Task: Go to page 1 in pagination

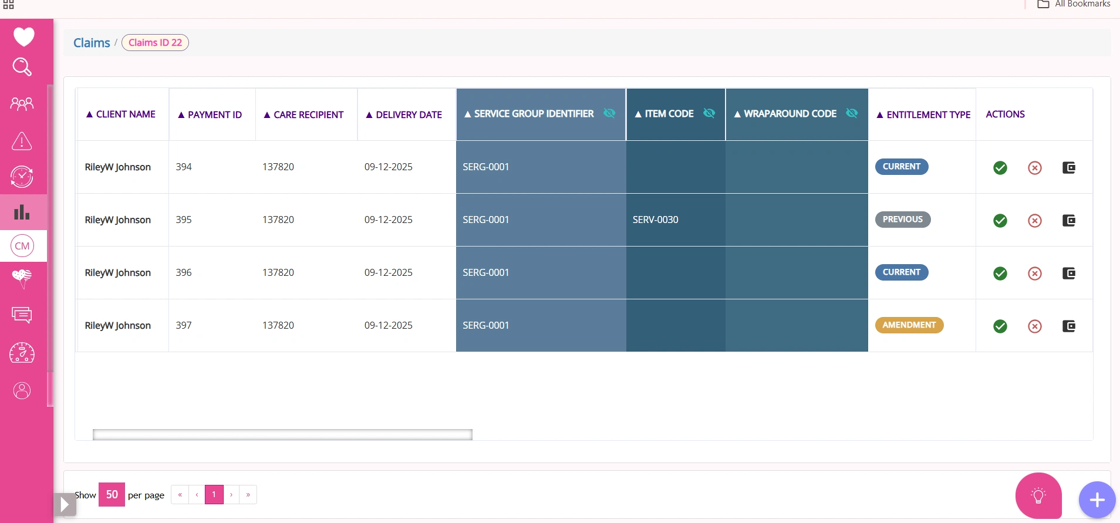Action: 214,494
